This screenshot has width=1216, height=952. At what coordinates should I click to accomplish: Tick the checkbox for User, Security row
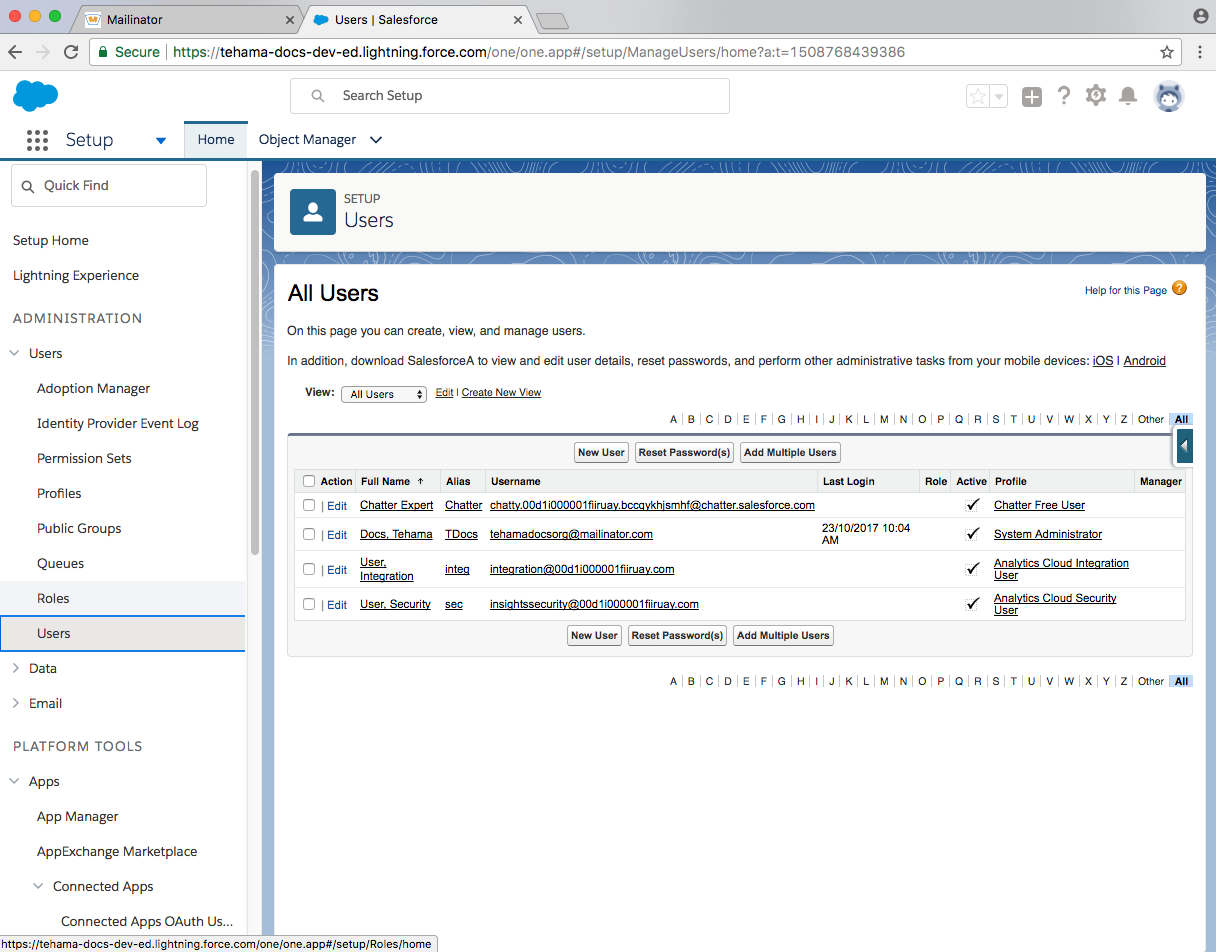coord(309,604)
